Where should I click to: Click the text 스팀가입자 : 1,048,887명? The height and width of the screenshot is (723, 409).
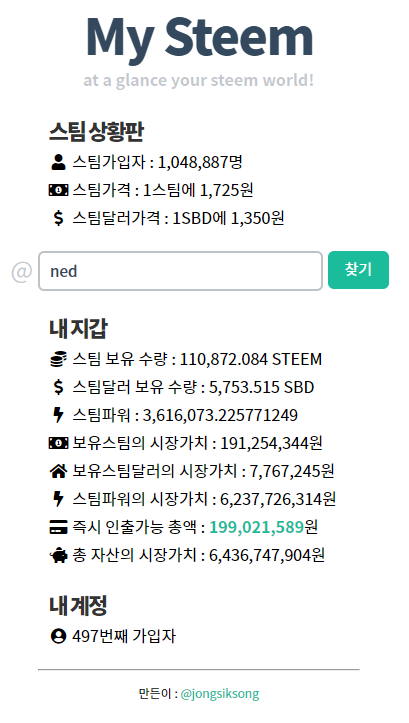pos(157,162)
